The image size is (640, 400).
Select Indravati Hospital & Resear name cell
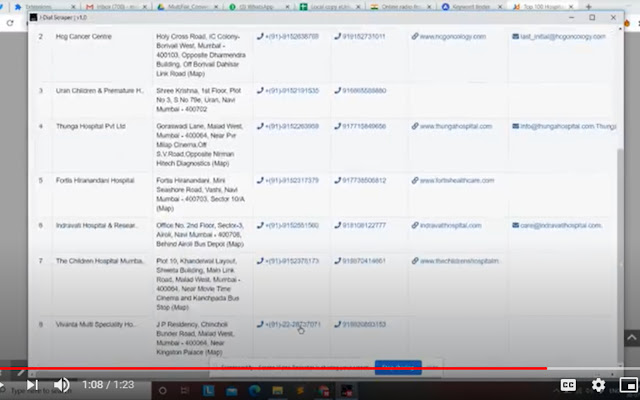97,225
